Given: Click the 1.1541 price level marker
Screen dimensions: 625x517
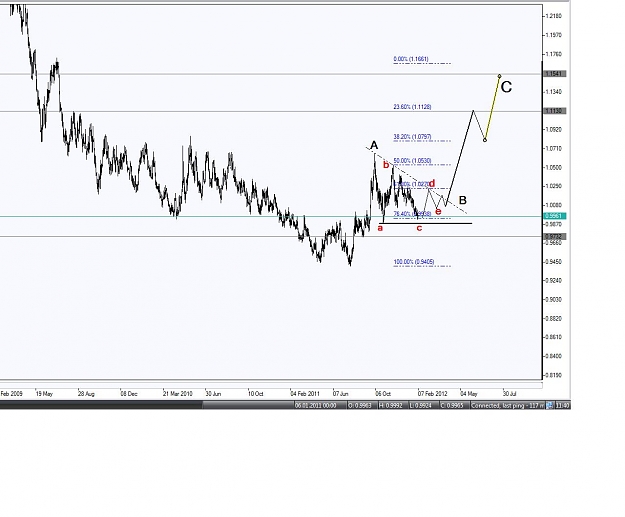Looking at the screenshot, I should (554, 74).
